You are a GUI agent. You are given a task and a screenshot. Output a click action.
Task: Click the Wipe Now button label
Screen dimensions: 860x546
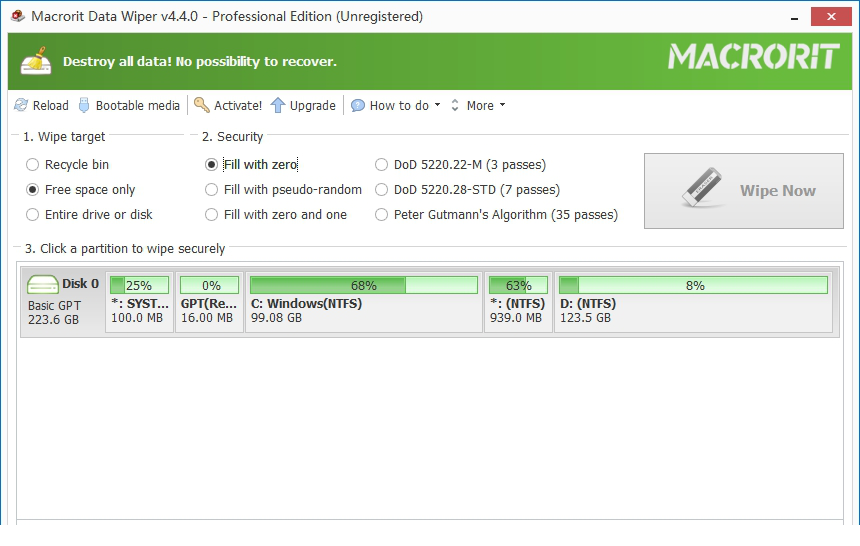pyautogui.click(x=778, y=190)
